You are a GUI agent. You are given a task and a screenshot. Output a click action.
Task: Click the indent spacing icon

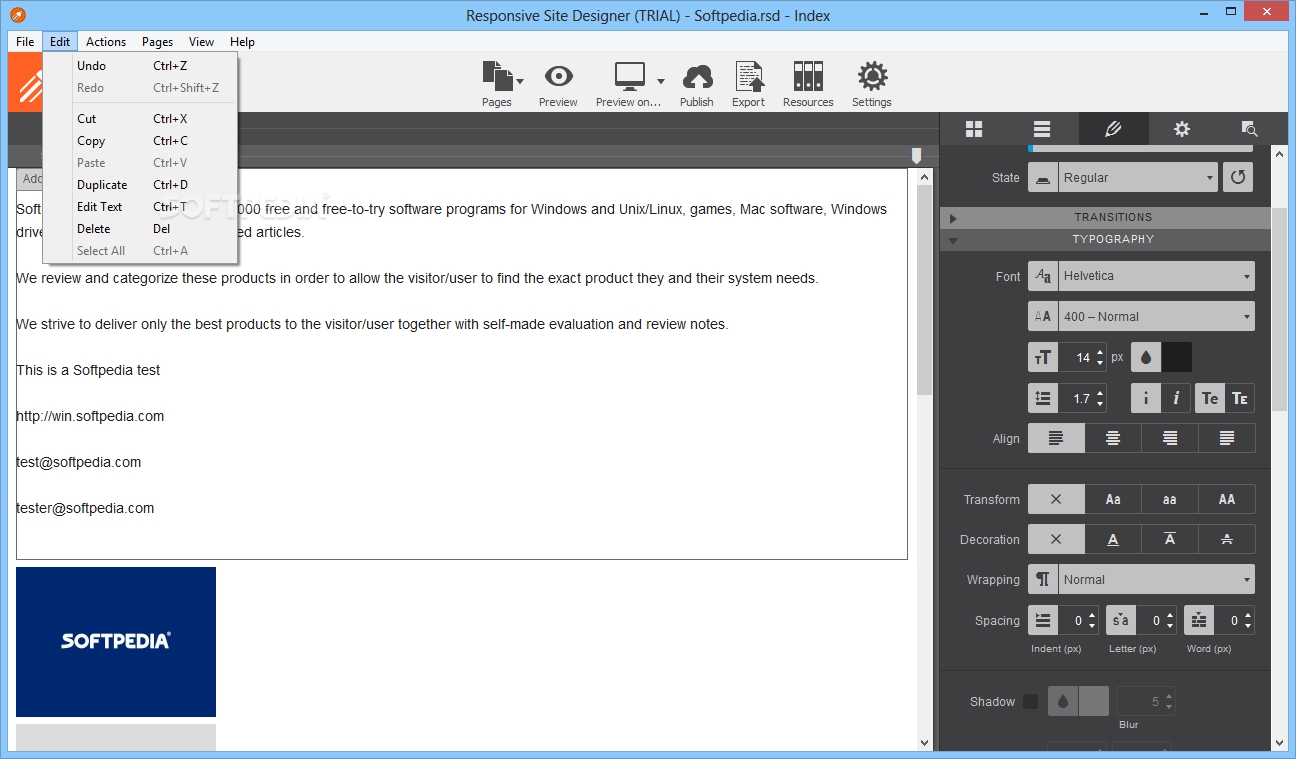click(x=1043, y=620)
